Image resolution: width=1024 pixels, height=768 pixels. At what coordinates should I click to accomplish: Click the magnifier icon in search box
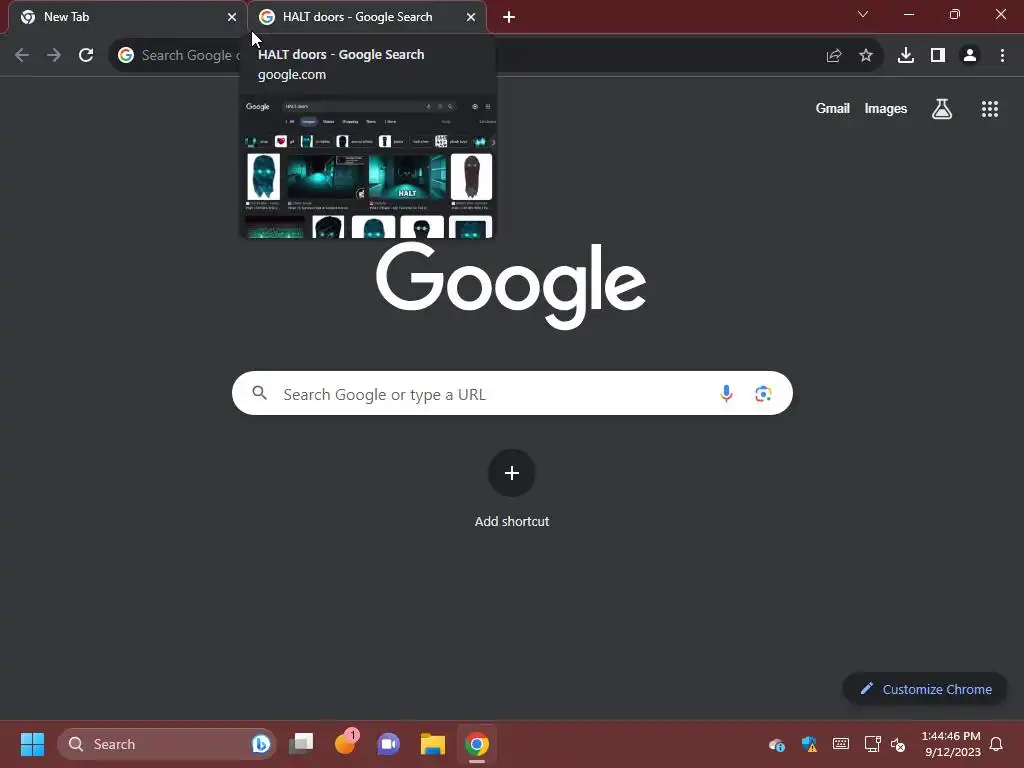(x=260, y=393)
